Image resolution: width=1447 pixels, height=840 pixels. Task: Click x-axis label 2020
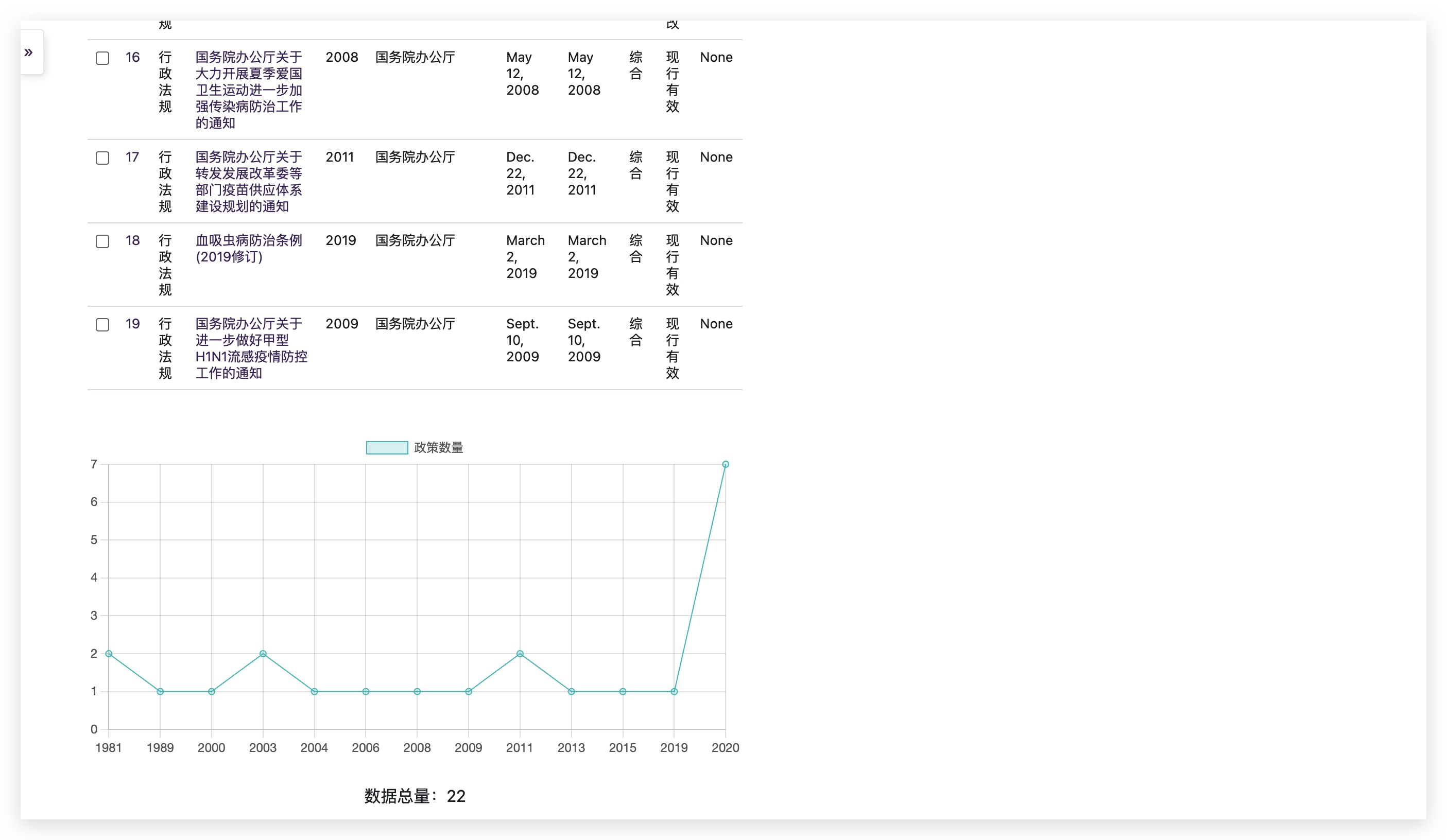point(725,748)
